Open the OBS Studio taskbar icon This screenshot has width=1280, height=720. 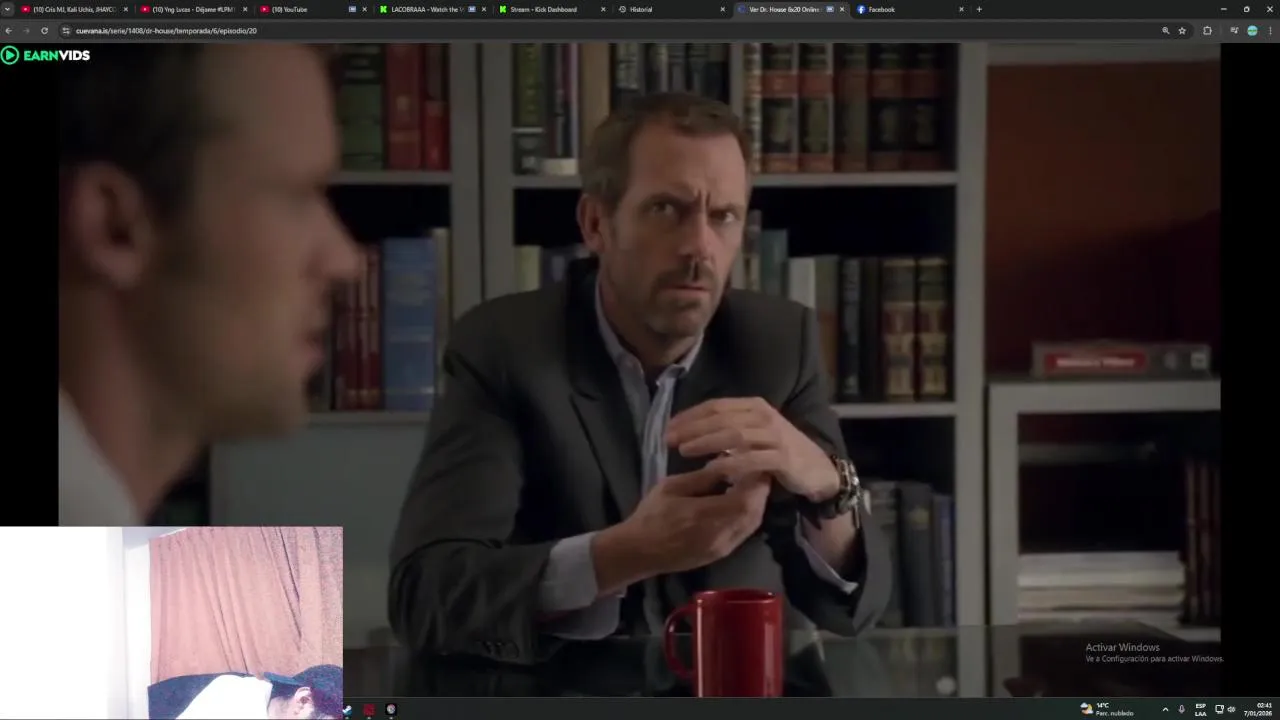point(391,710)
